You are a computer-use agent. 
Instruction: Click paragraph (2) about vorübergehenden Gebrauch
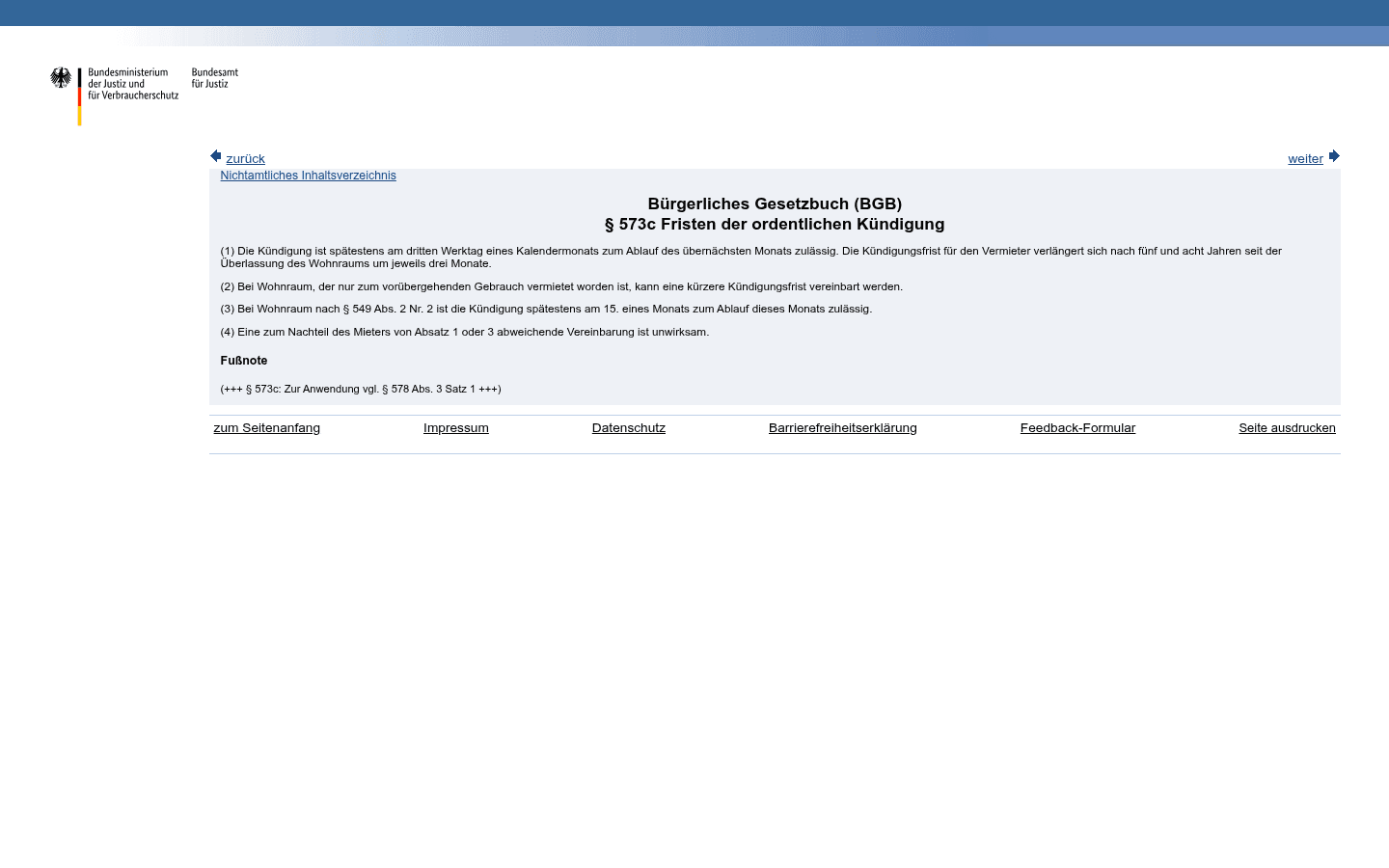(x=561, y=286)
